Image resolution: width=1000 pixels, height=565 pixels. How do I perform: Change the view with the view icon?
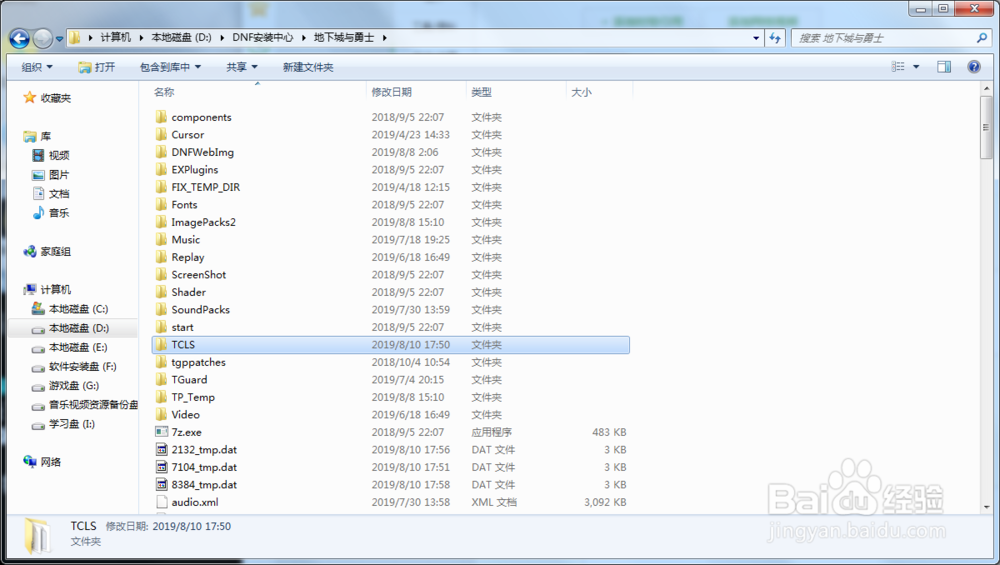[898, 66]
